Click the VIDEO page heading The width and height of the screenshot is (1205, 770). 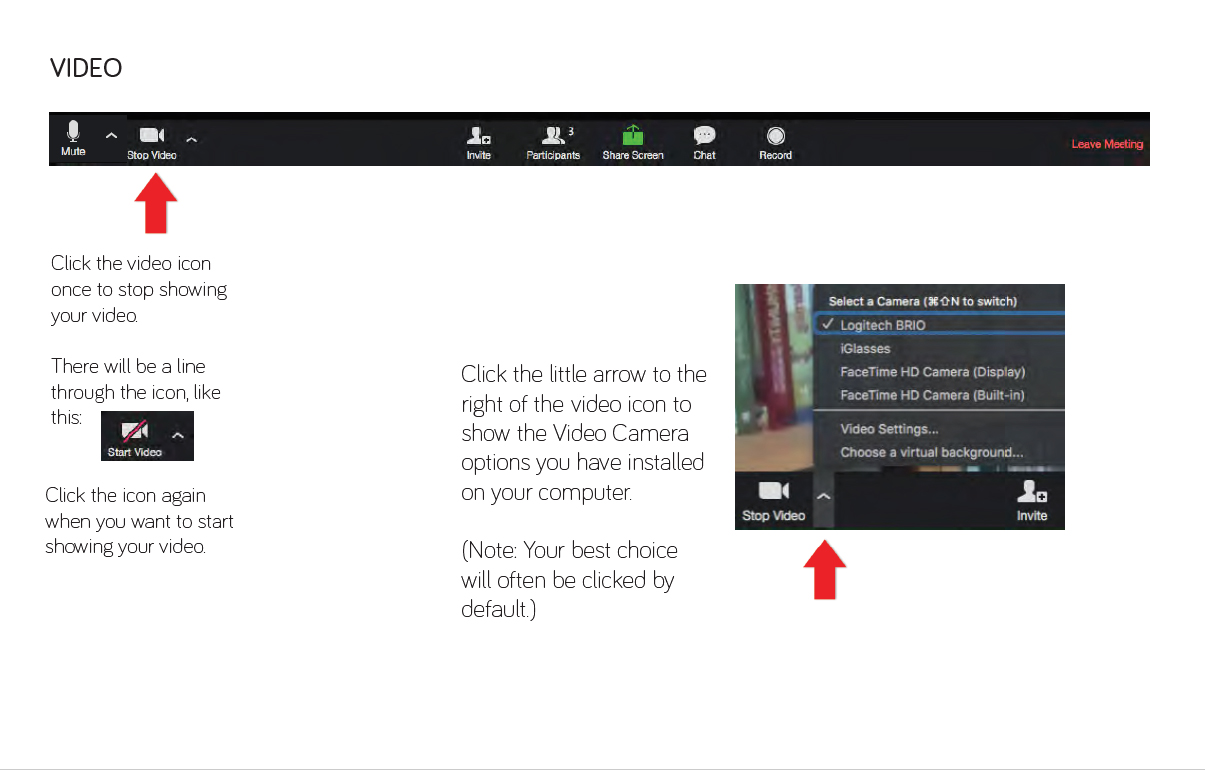coord(86,68)
